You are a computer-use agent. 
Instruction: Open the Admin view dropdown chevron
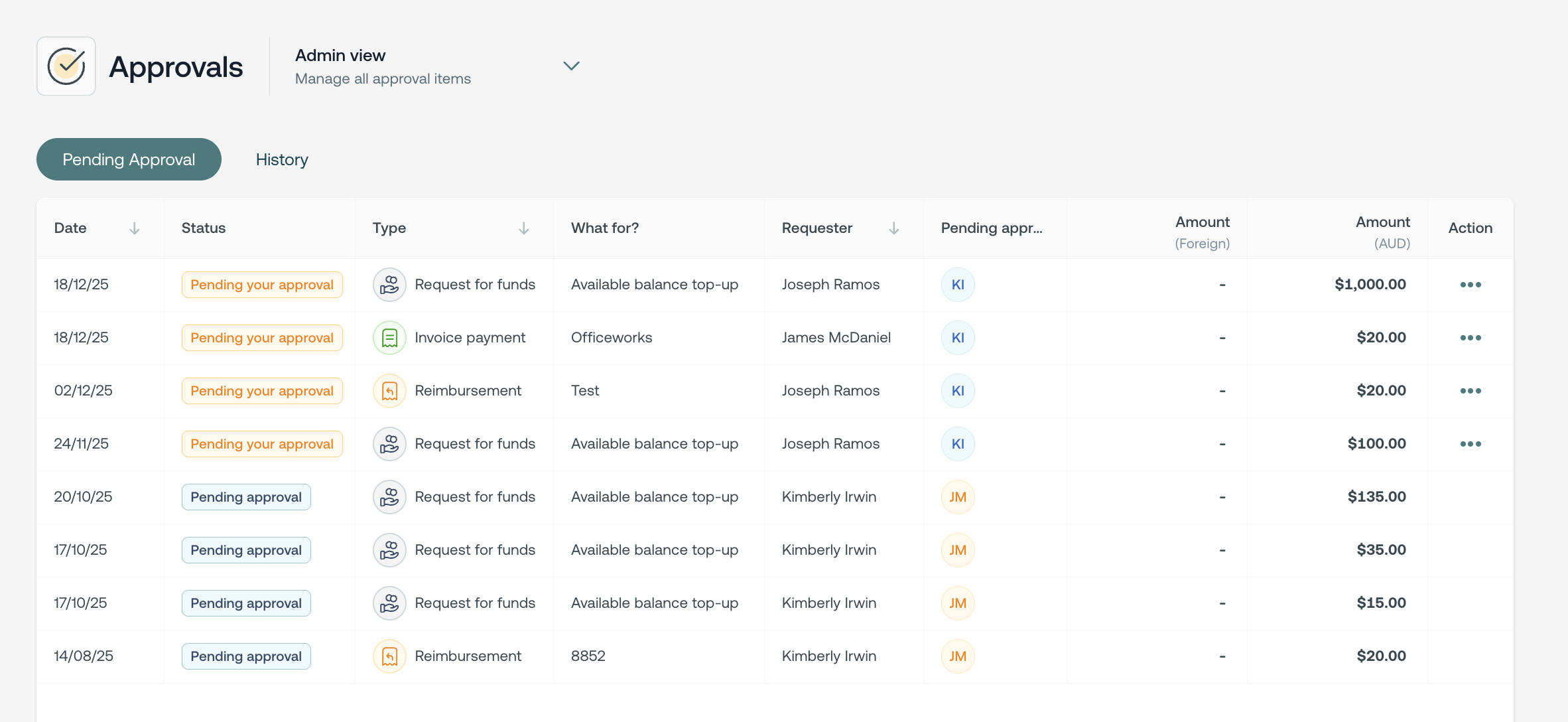click(x=571, y=66)
